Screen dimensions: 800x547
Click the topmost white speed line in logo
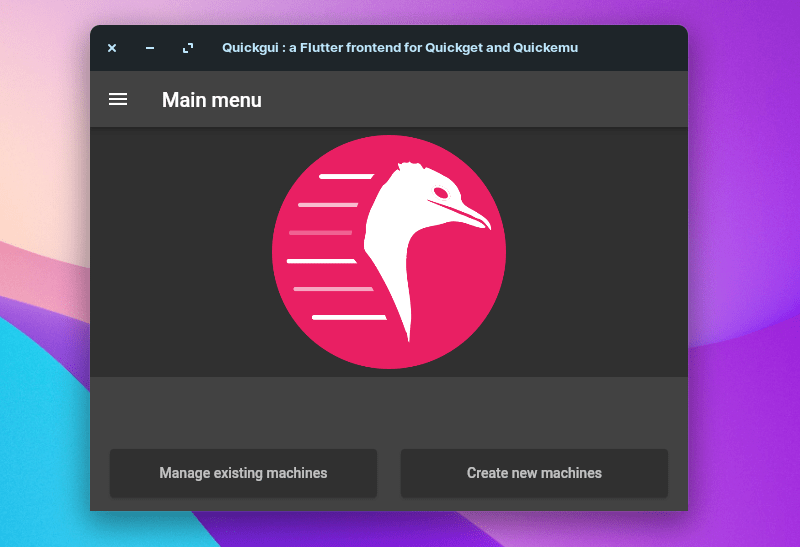click(345, 176)
